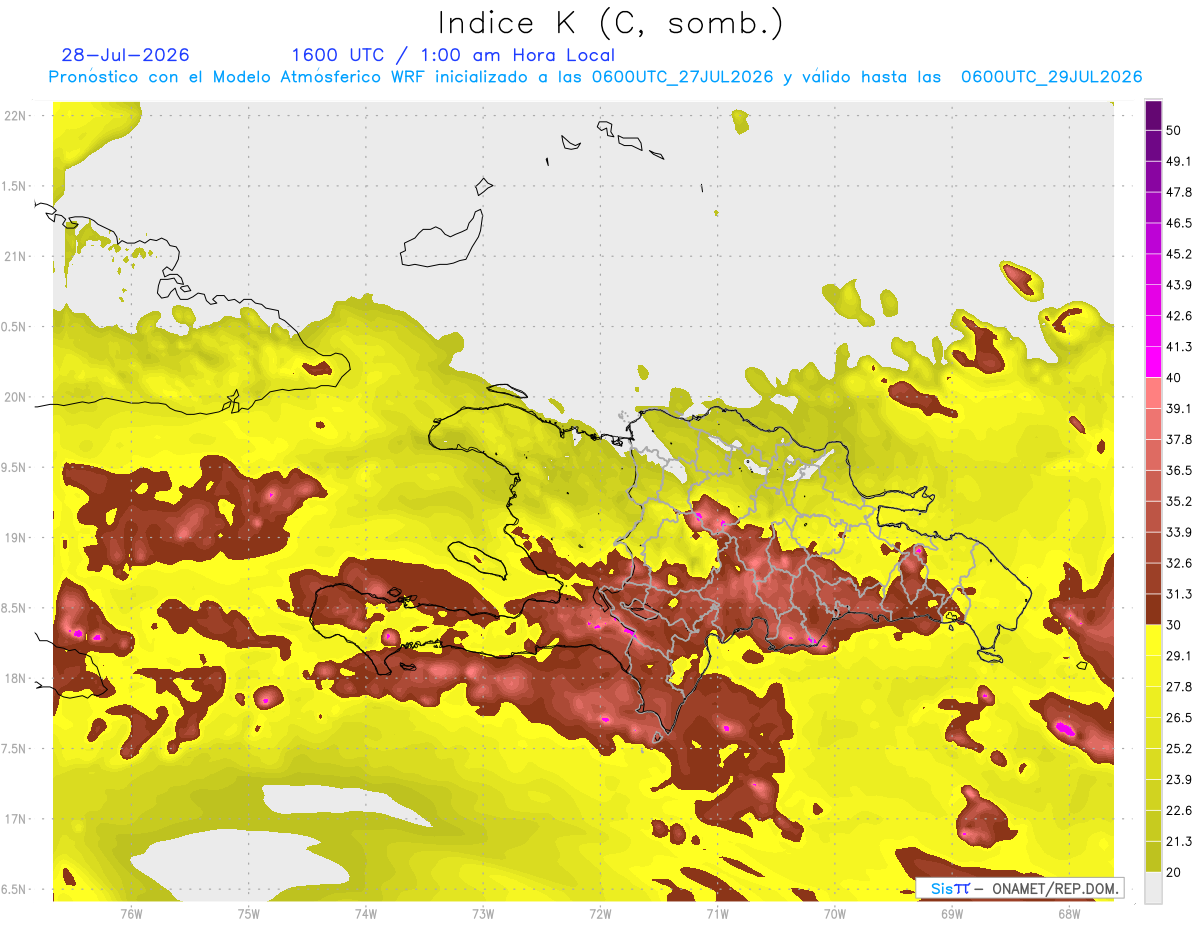Click the "21.3" color scale value
Viewport: 1200px width, 927px height.
(x=1179, y=842)
